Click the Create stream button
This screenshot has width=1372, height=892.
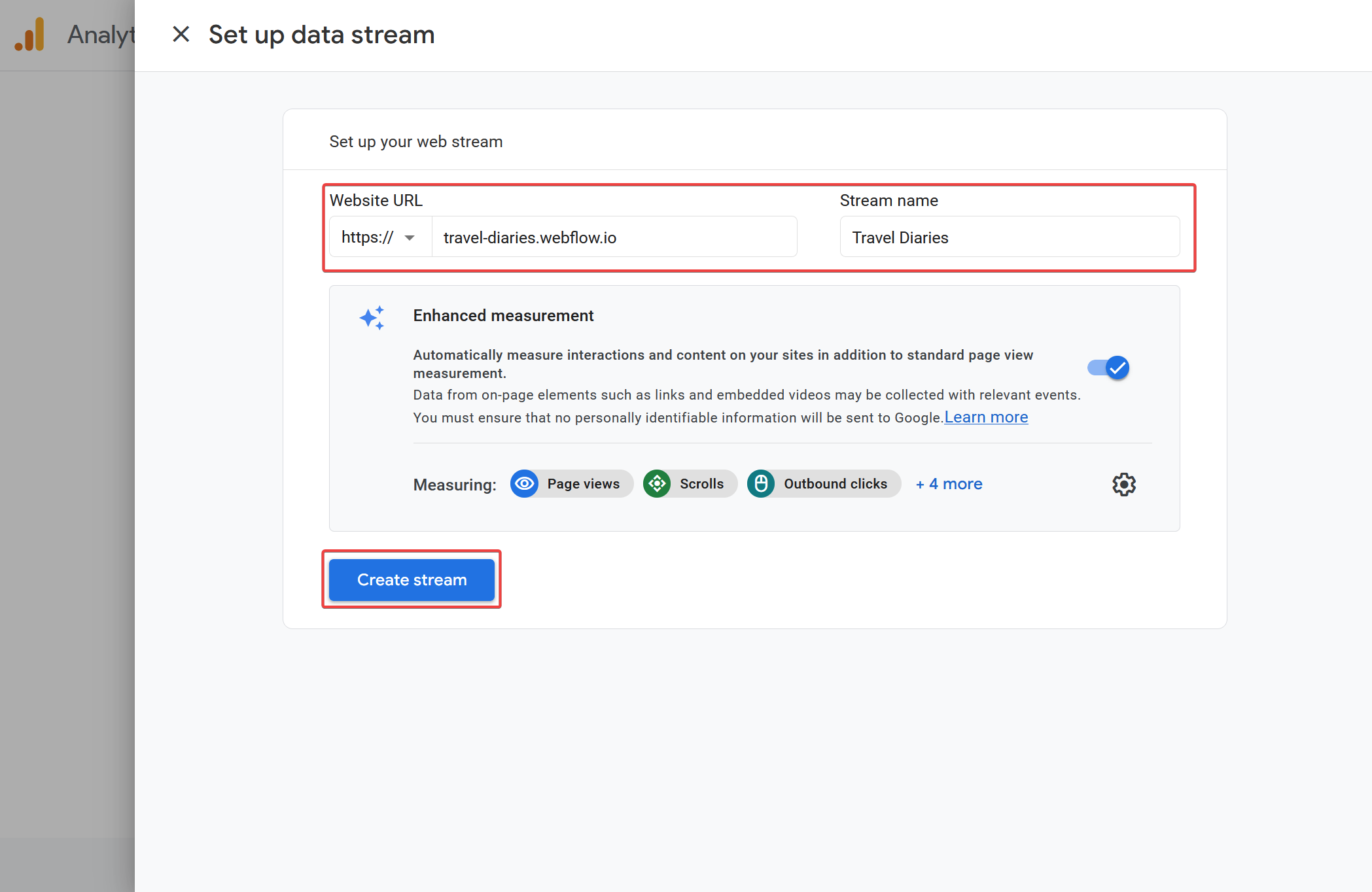412,580
